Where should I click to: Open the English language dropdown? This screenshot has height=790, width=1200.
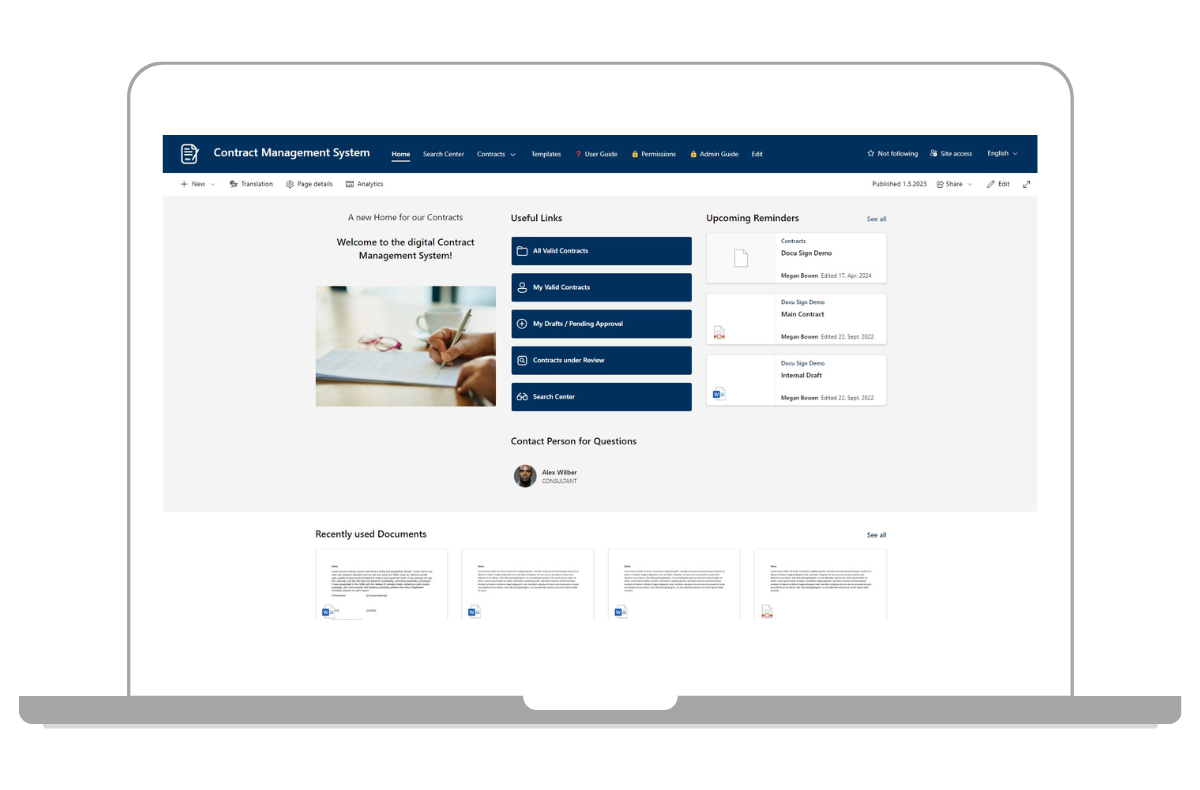pos(1002,154)
